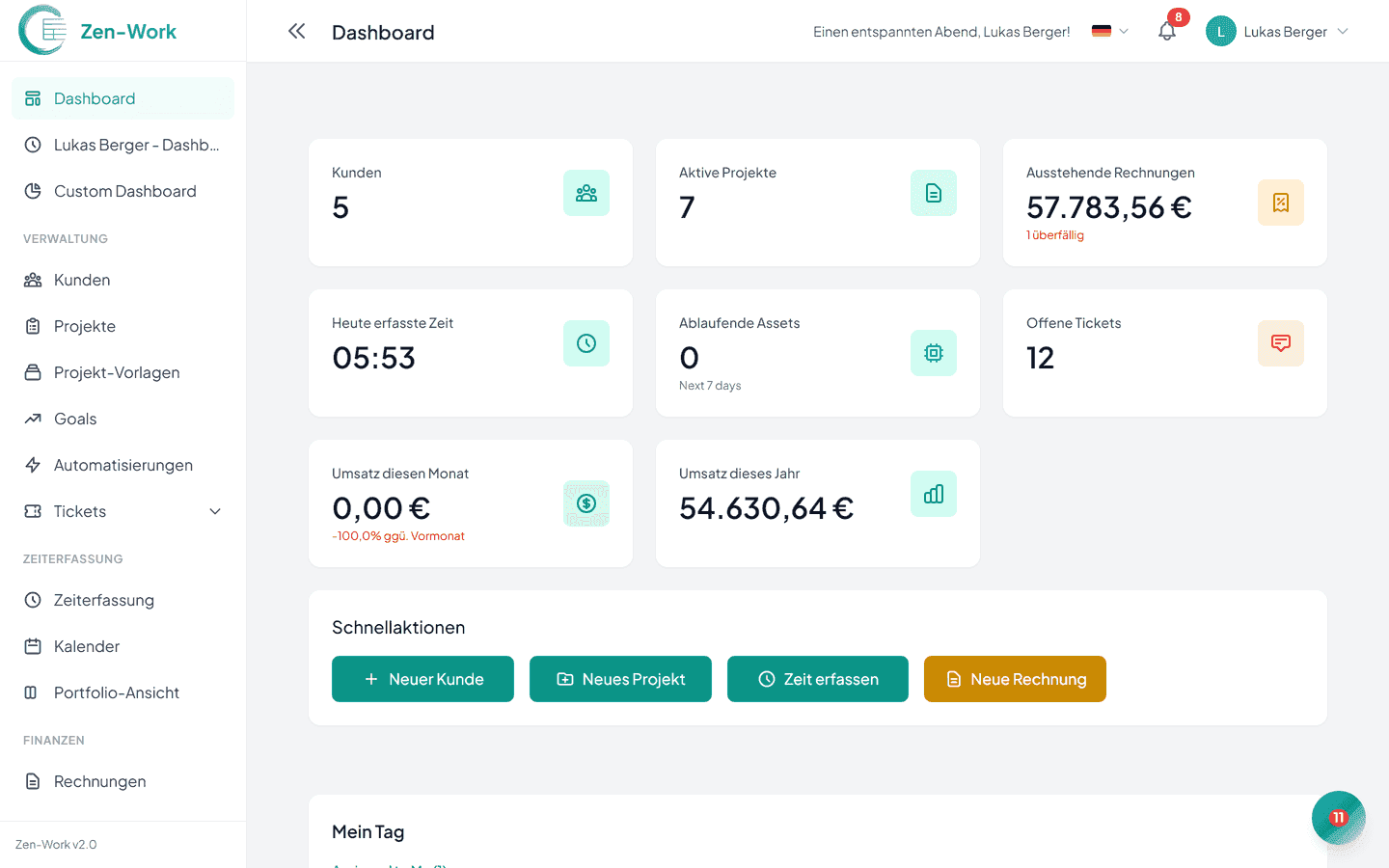Click the 'Next 7 days' label

[x=710, y=386]
